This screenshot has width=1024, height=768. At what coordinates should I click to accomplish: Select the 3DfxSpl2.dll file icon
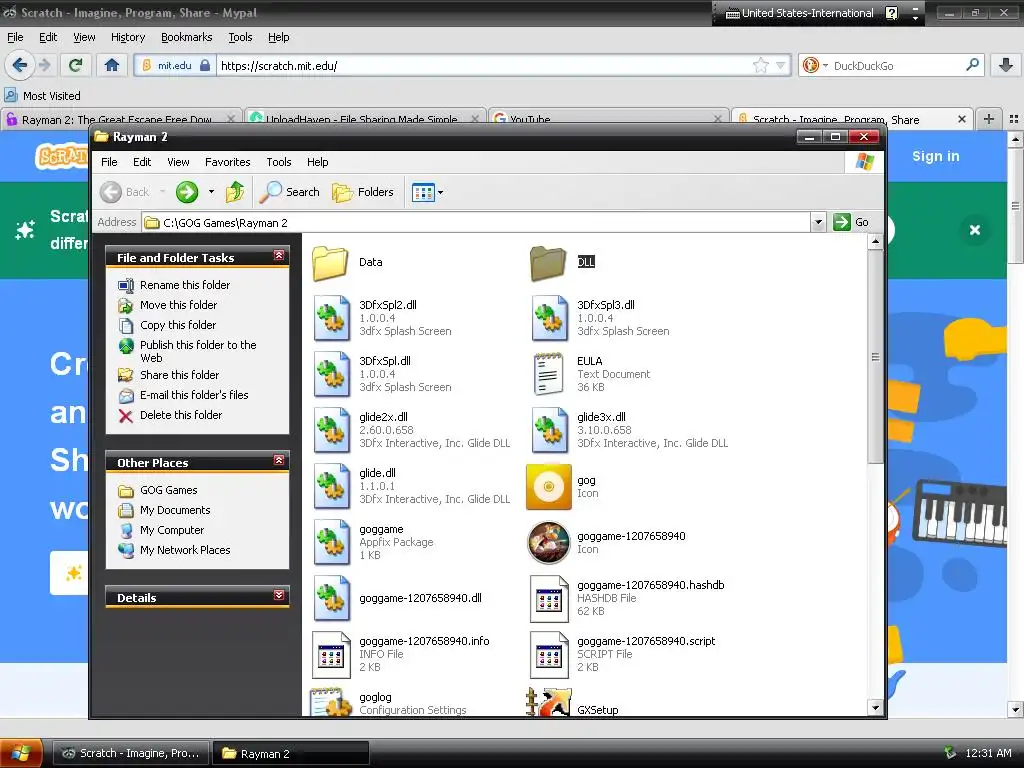[331, 318]
